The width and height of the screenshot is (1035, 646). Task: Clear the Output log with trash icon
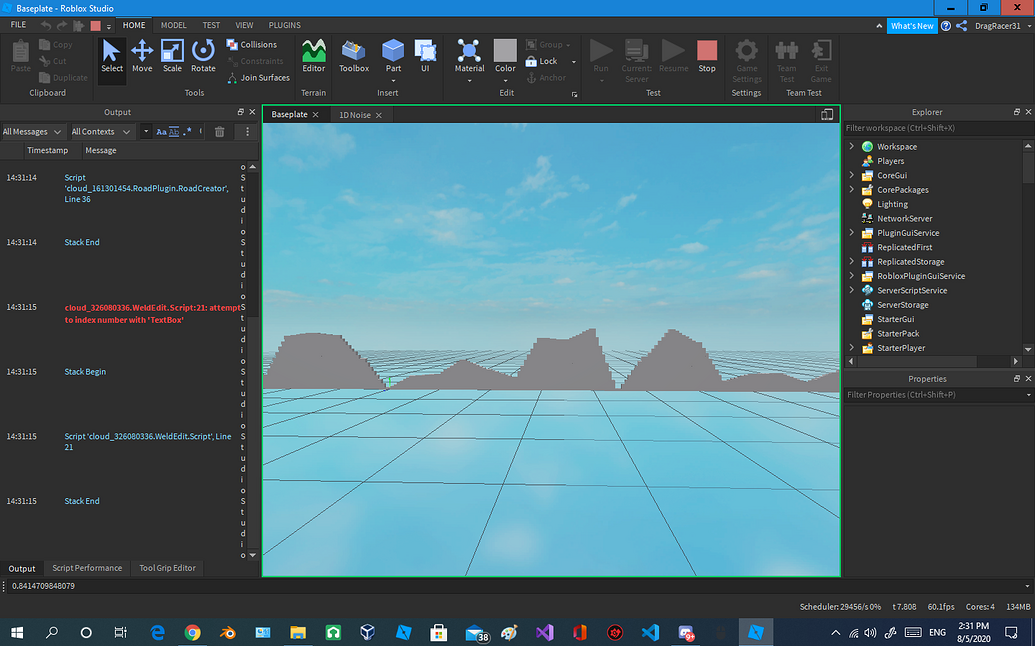[219, 131]
